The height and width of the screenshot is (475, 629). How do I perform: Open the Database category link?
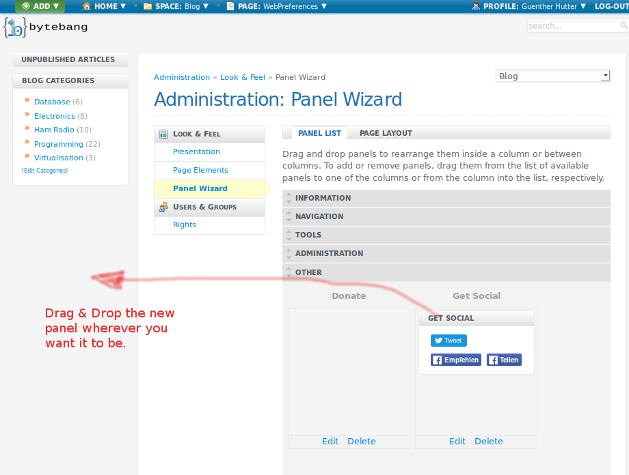(52, 102)
